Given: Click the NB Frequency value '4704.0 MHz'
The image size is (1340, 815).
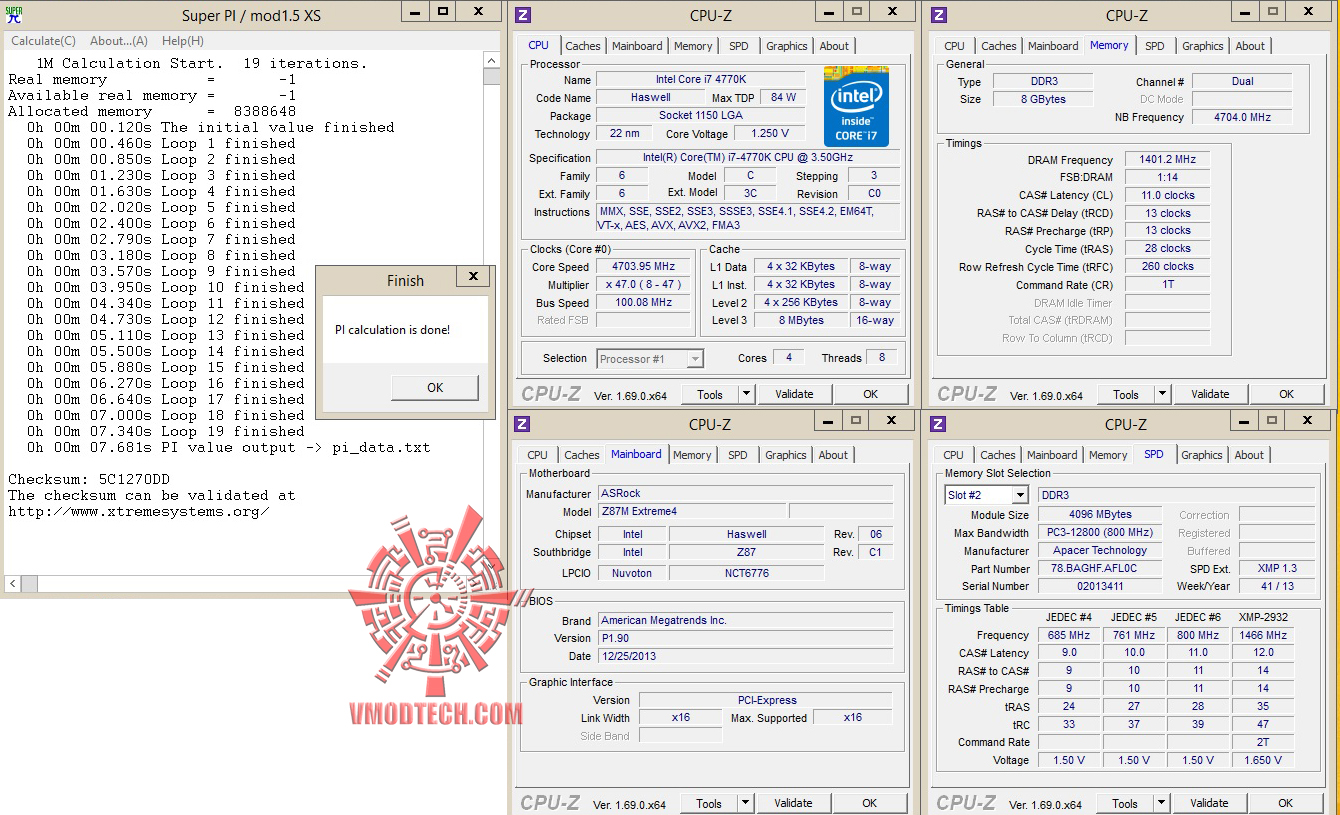Looking at the screenshot, I should pyautogui.click(x=1243, y=117).
